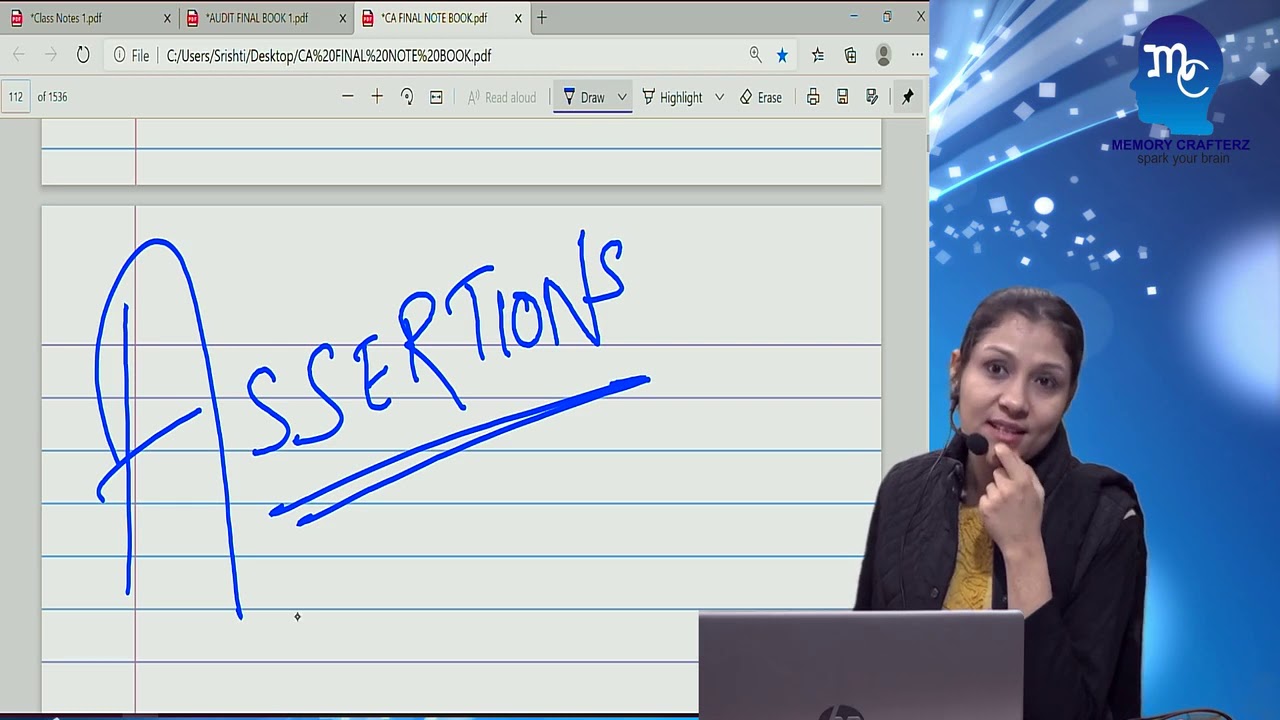
Task: Save the PDF with floppy icon
Action: [843, 97]
